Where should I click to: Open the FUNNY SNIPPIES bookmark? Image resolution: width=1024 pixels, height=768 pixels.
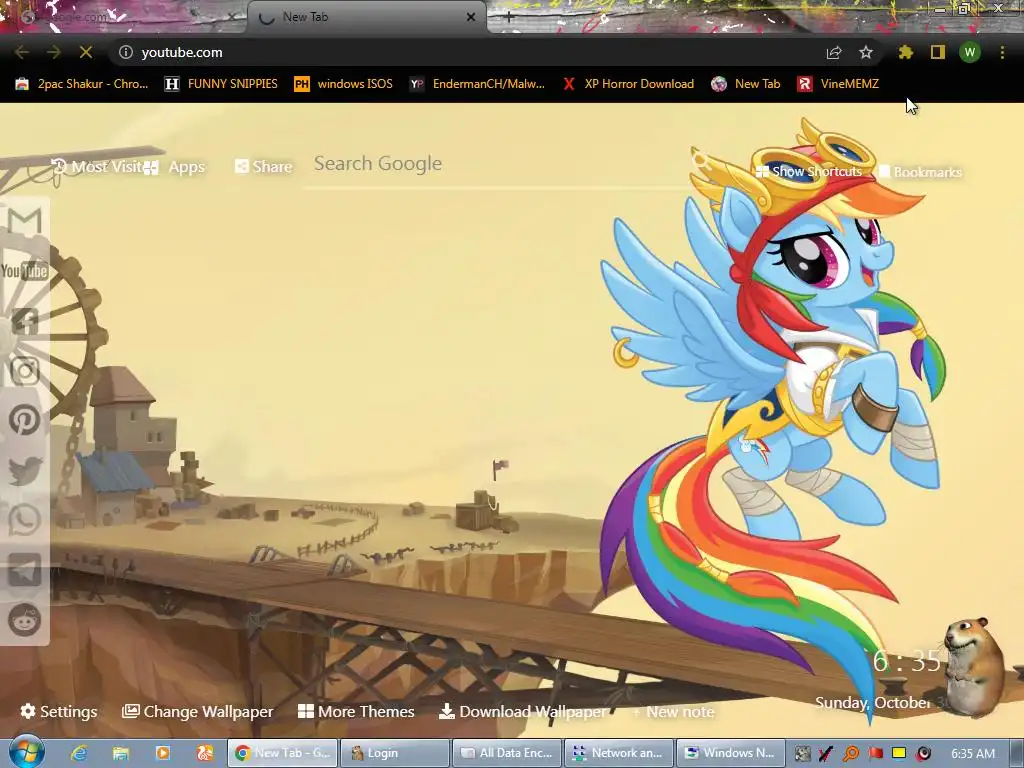(221, 84)
